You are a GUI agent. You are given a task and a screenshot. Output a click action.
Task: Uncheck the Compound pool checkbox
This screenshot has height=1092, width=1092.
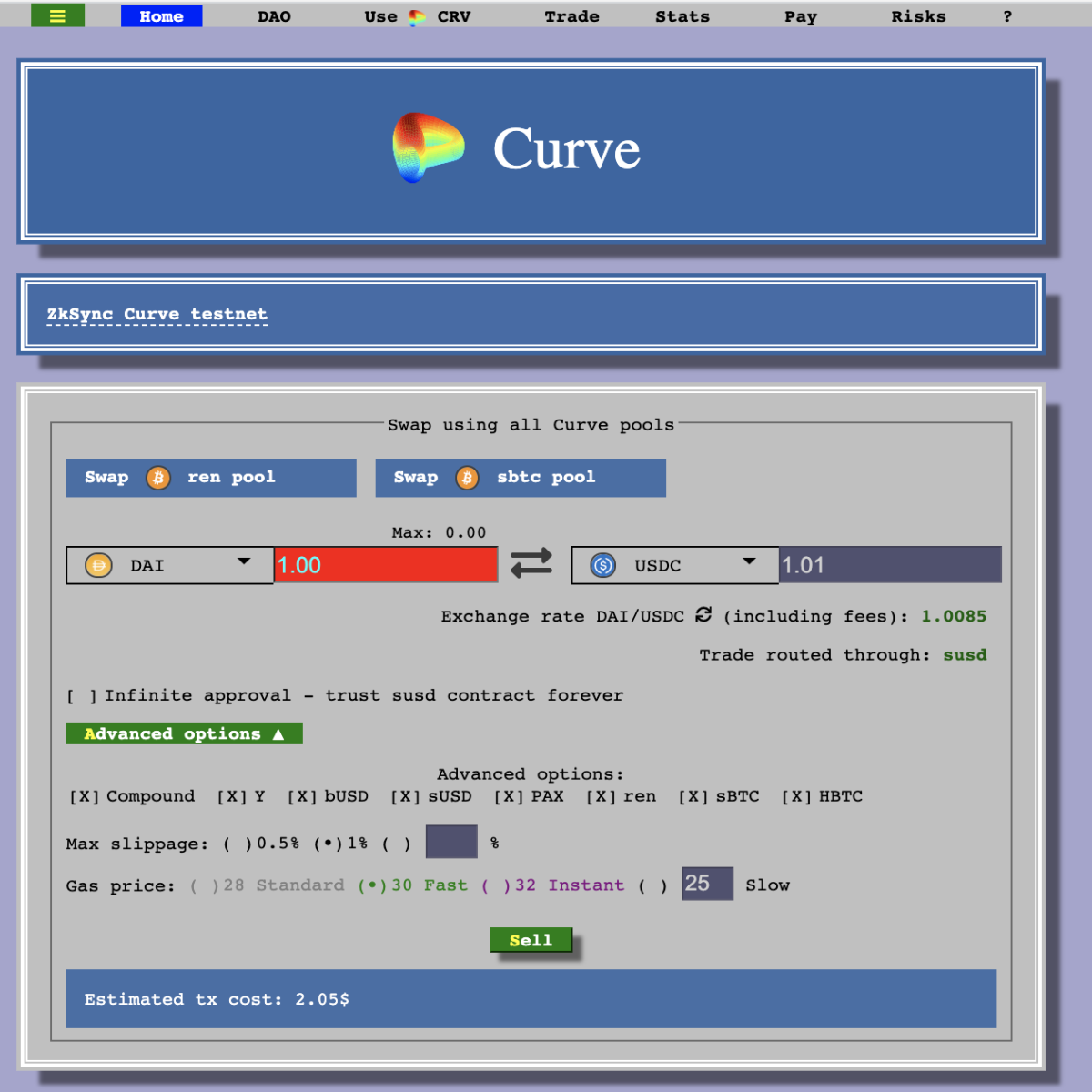(84, 796)
